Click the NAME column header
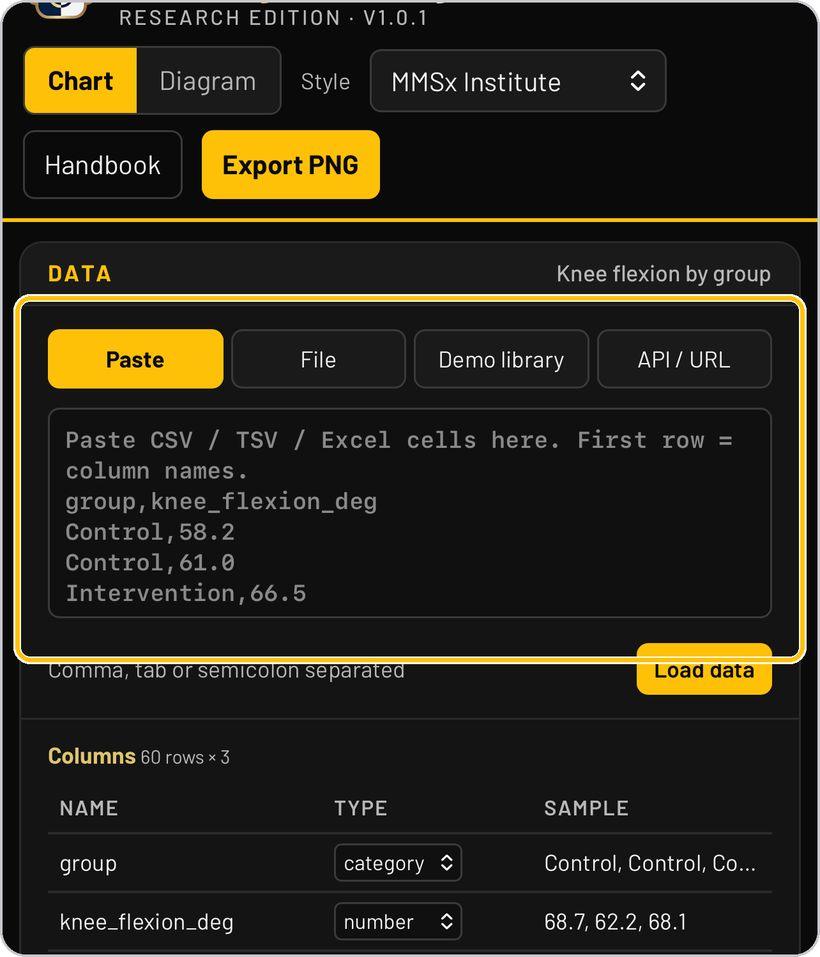 89,808
